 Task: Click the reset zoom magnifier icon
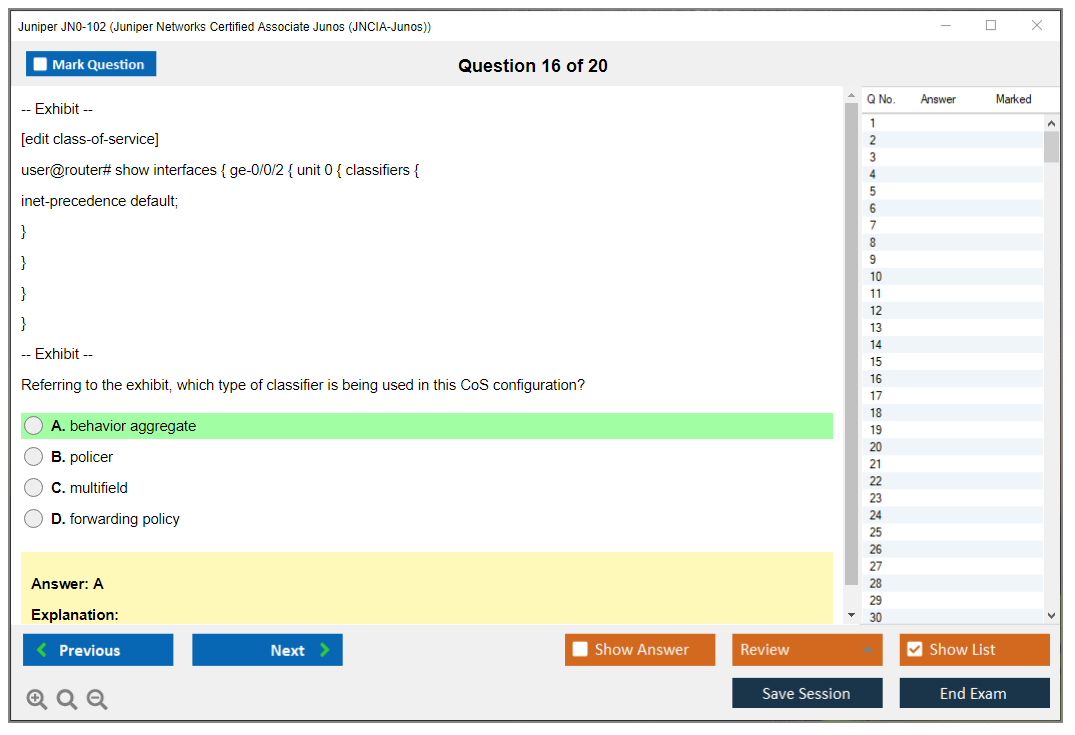point(67,700)
